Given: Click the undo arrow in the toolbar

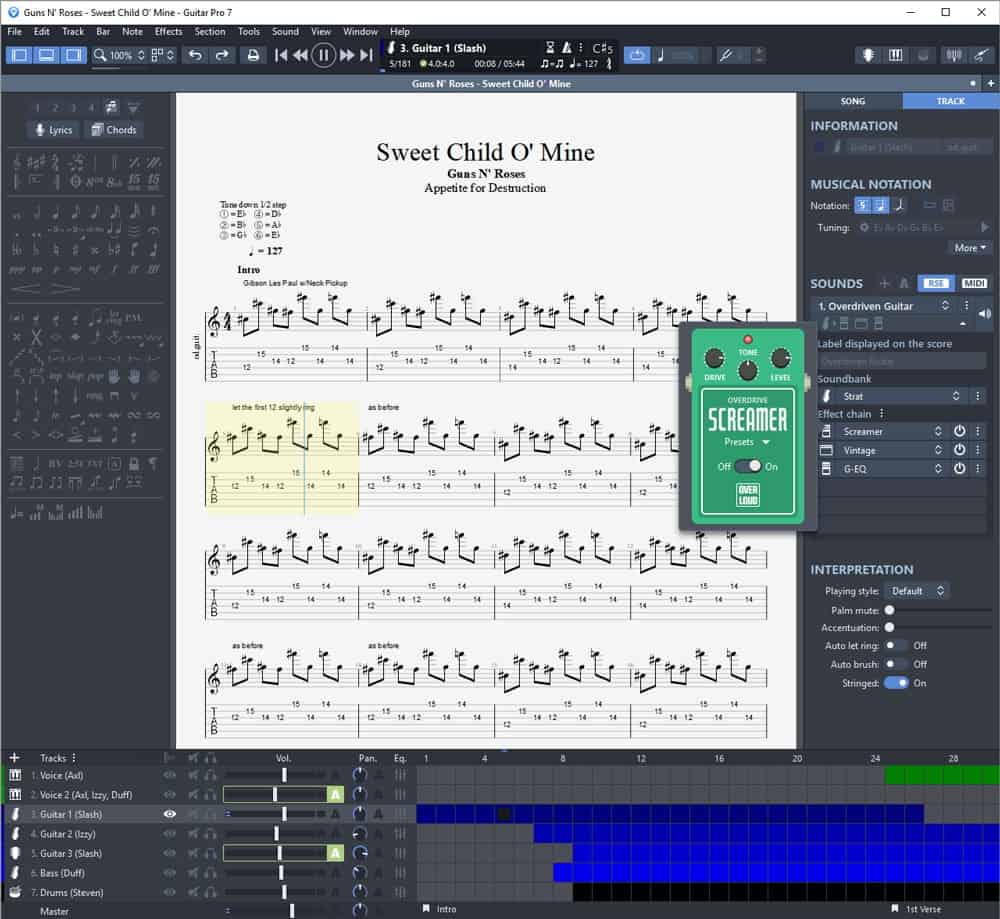Looking at the screenshot, I should click(x=195, y=55).
